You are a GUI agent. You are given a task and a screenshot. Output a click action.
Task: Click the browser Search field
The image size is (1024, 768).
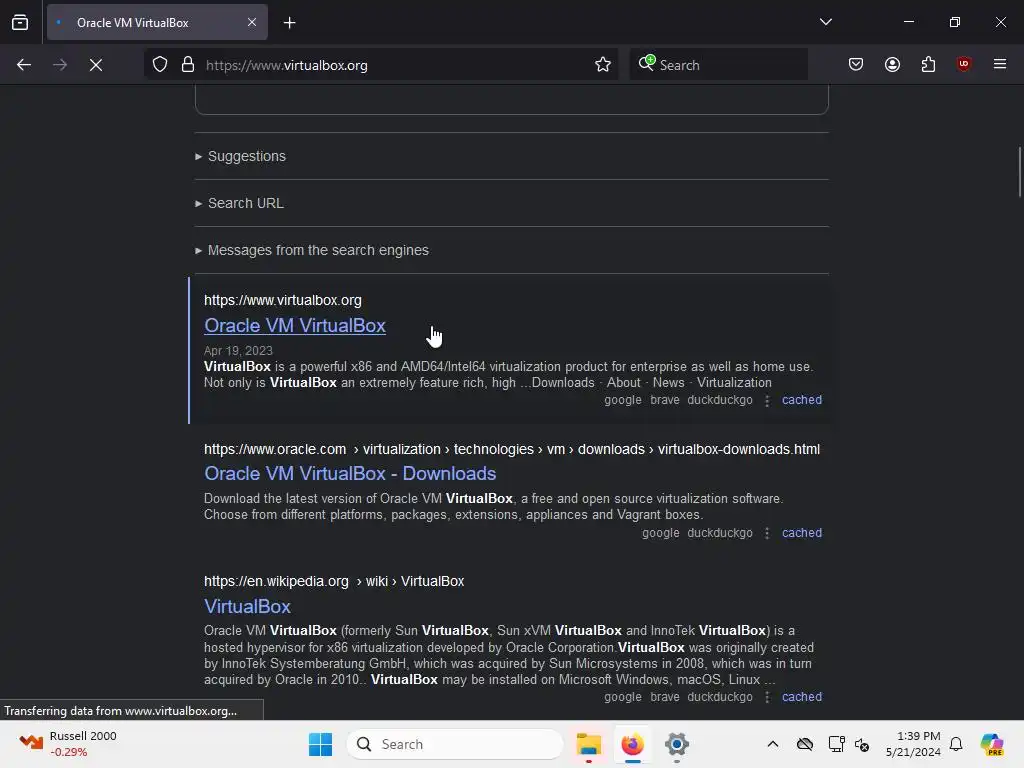(718, 65)
